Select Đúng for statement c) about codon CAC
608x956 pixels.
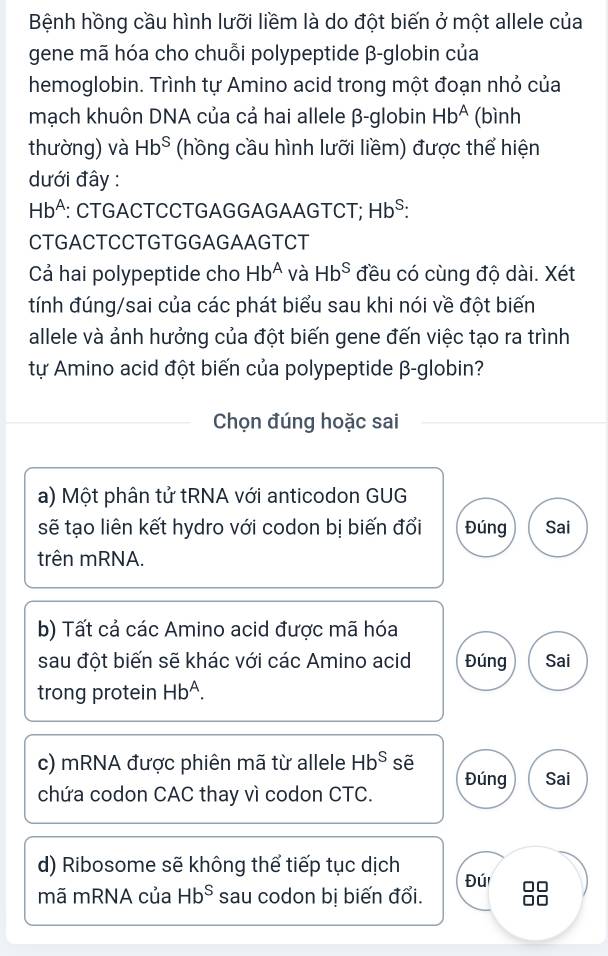pyautogui.click(x=484, y=779)
